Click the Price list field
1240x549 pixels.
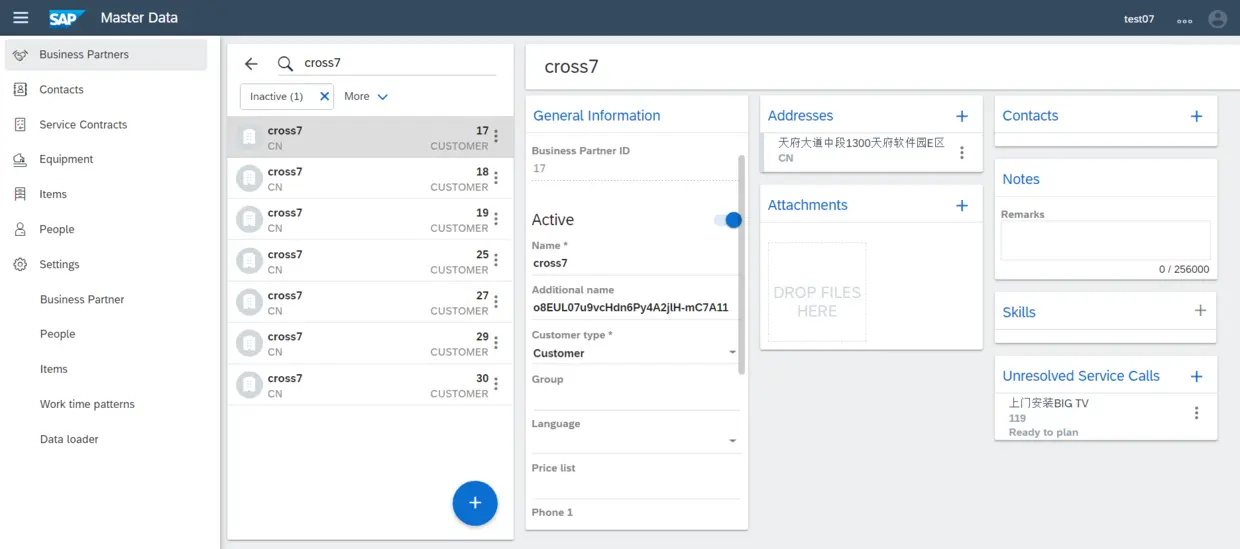click(x=634, y=487)
